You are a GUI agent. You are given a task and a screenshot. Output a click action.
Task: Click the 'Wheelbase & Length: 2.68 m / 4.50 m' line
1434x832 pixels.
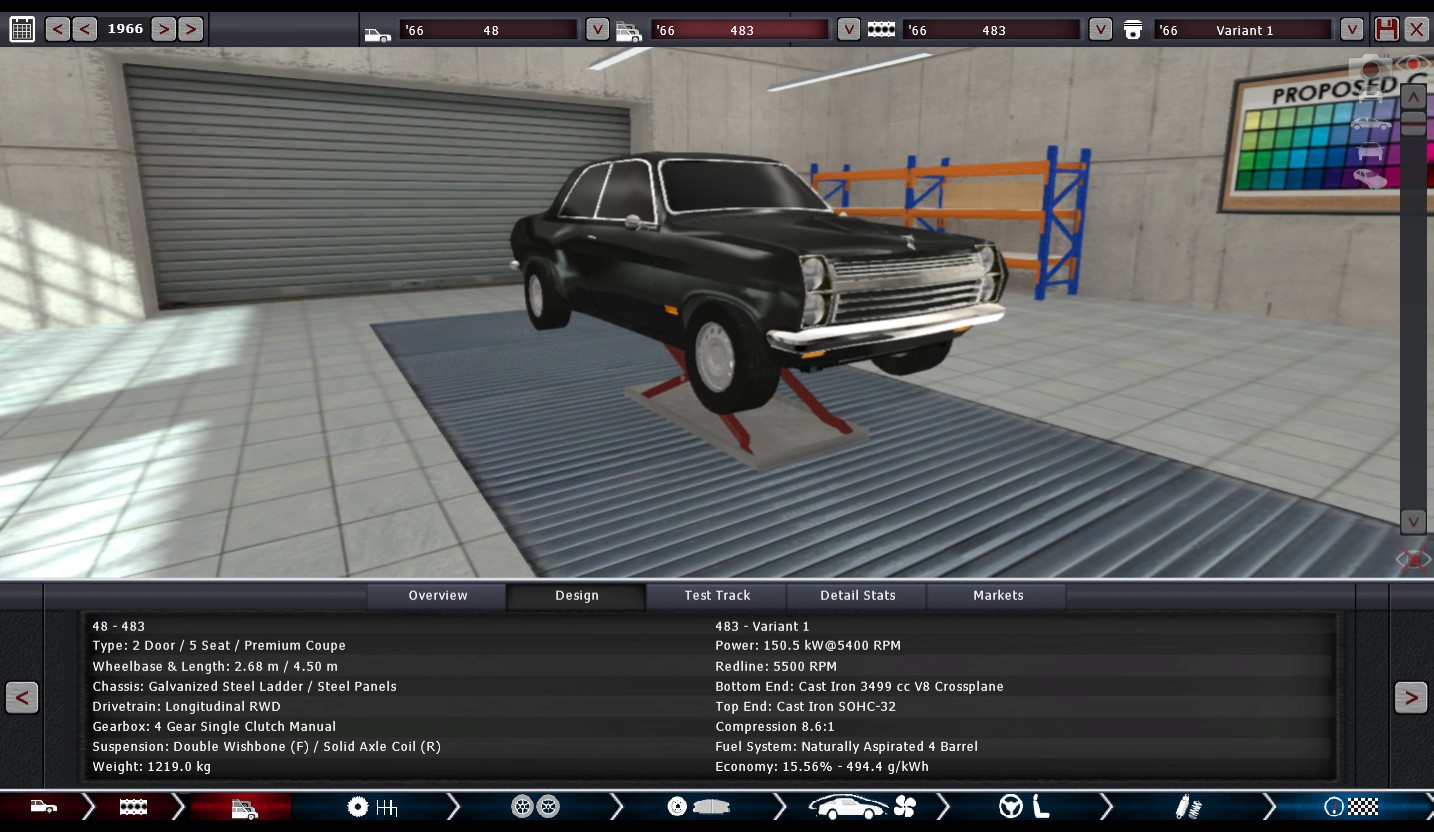click(x=215, y=666)
